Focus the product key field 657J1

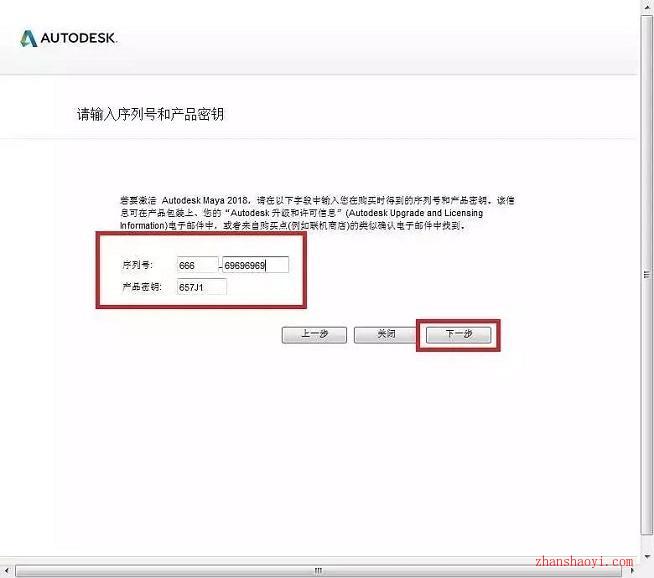tap(201, 287)
